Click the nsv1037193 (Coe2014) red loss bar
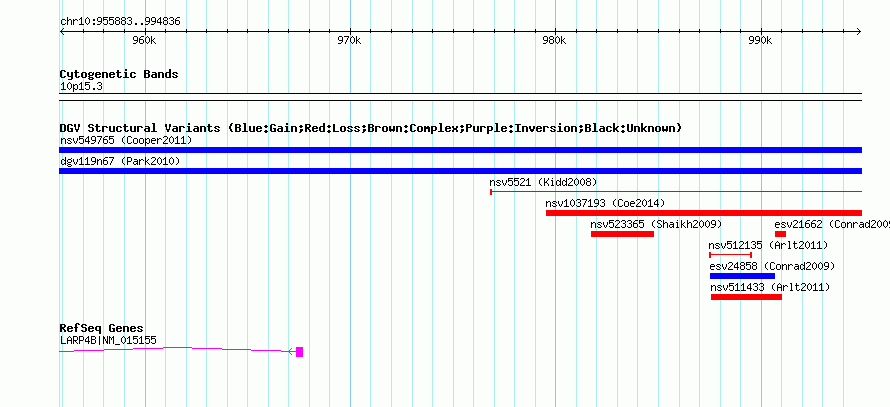Screen dimensions: 890x407 [x=704, y=213]
